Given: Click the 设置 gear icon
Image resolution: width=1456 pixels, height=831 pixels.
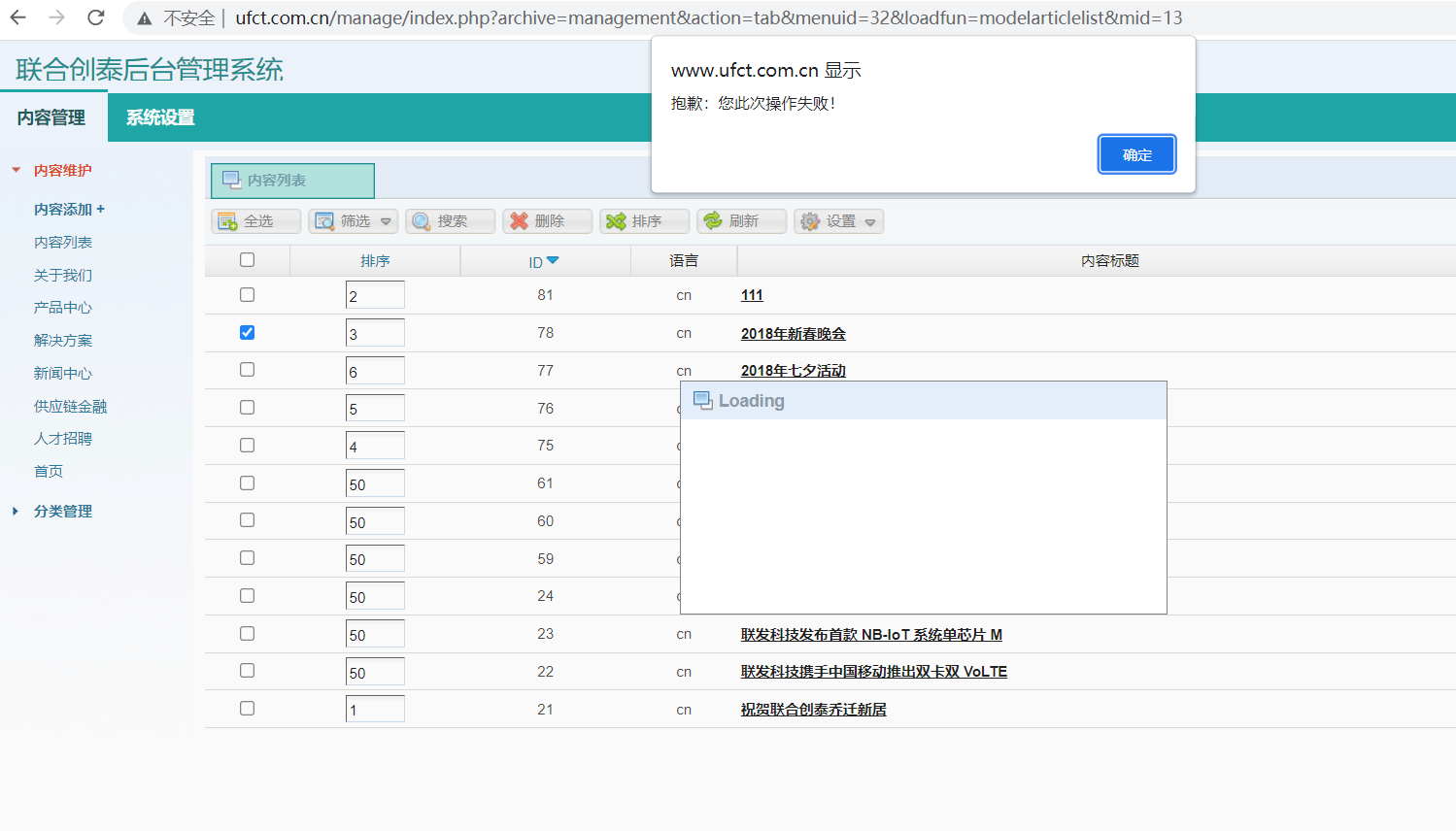Looking at the screenshot, I should click(x=809, y=220).
